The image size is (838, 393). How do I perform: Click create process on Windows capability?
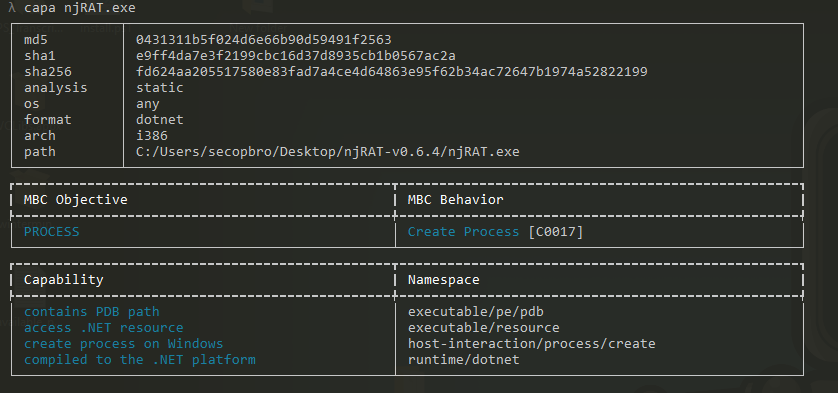tap(123, 343)
